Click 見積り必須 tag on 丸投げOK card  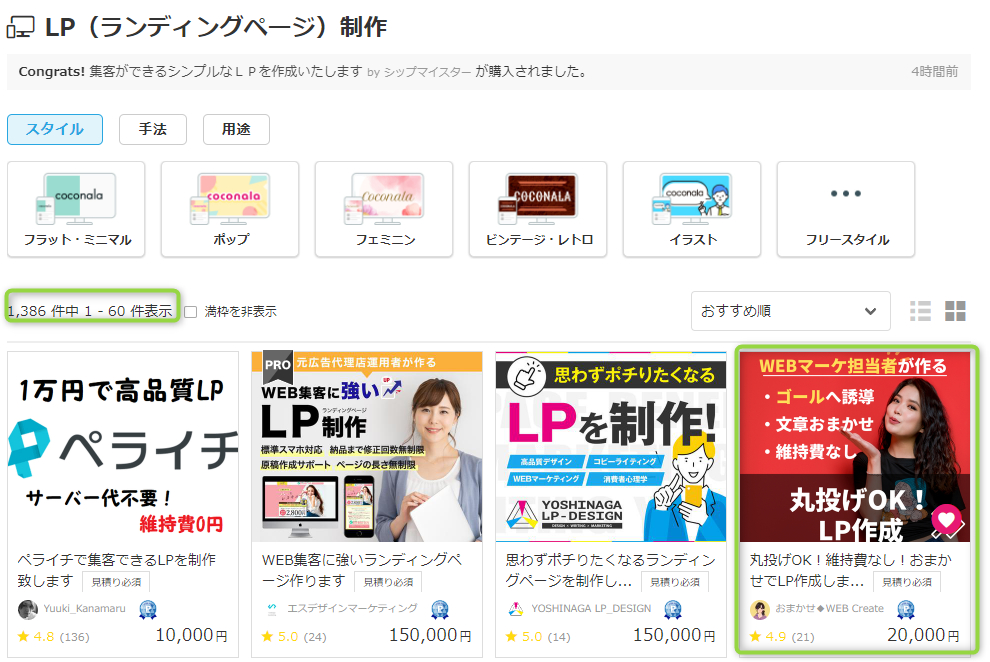click(x=907, y=582)
